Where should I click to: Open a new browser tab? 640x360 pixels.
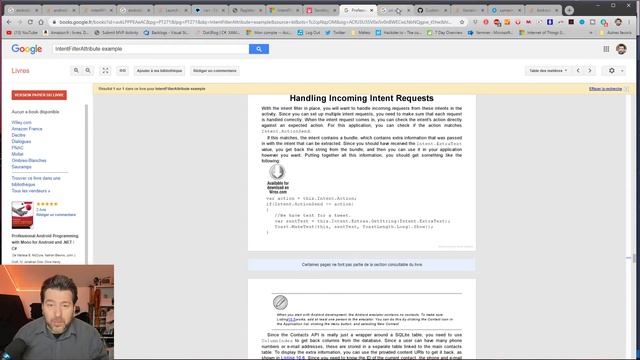click(569, 10)
